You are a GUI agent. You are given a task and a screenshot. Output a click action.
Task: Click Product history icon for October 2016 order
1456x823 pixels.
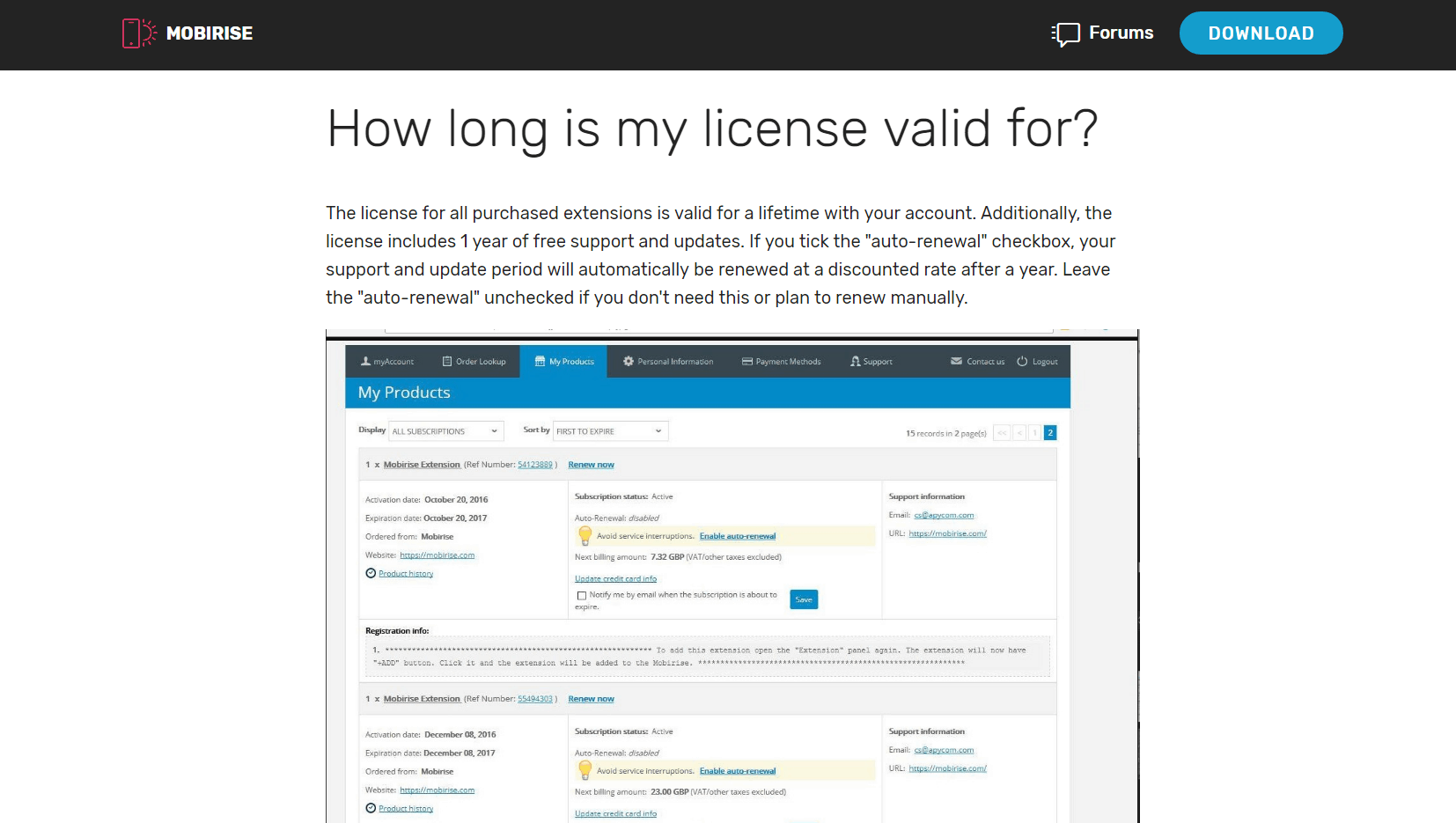point(371,573)
